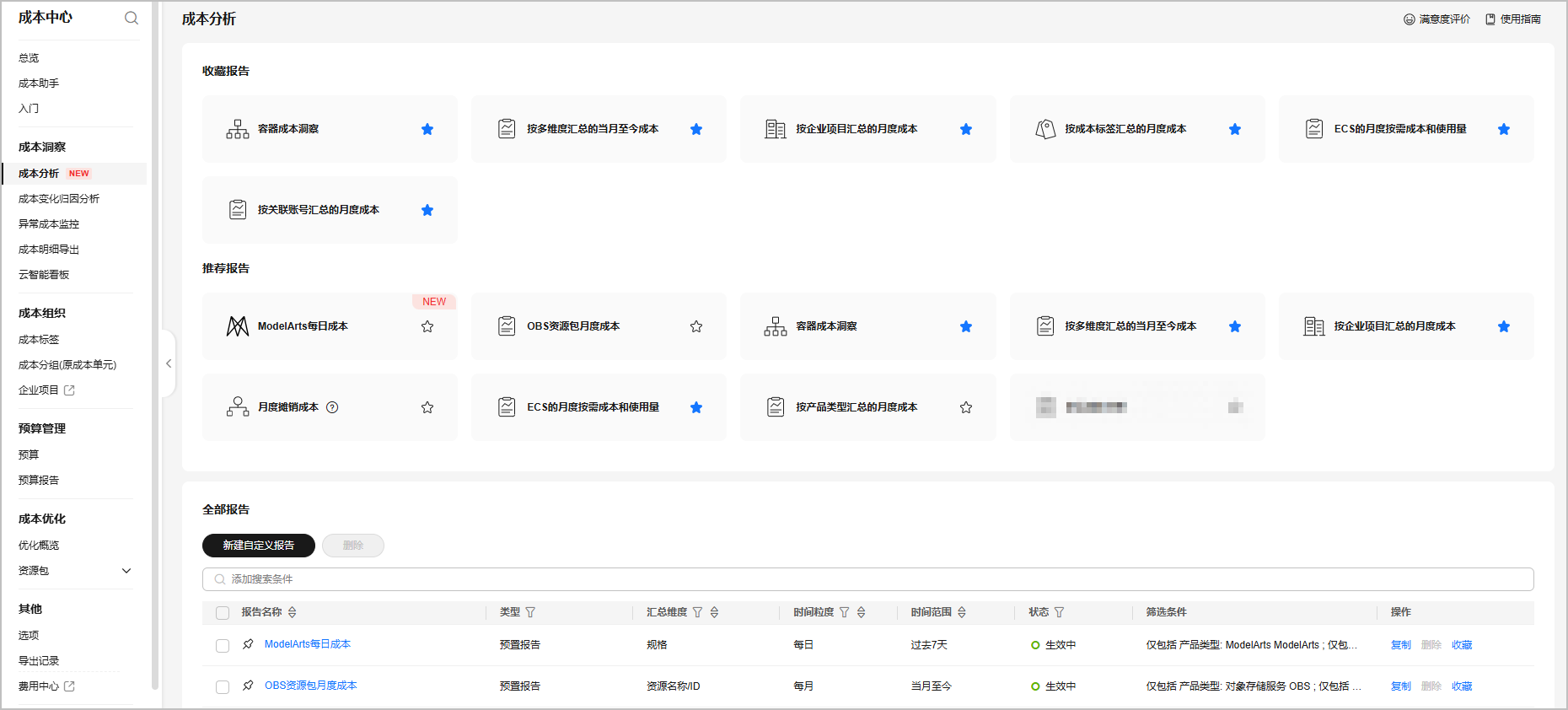Tick the select-all checkbox in table header
This screenshot has width=1568, height=710.
point(223,613)
